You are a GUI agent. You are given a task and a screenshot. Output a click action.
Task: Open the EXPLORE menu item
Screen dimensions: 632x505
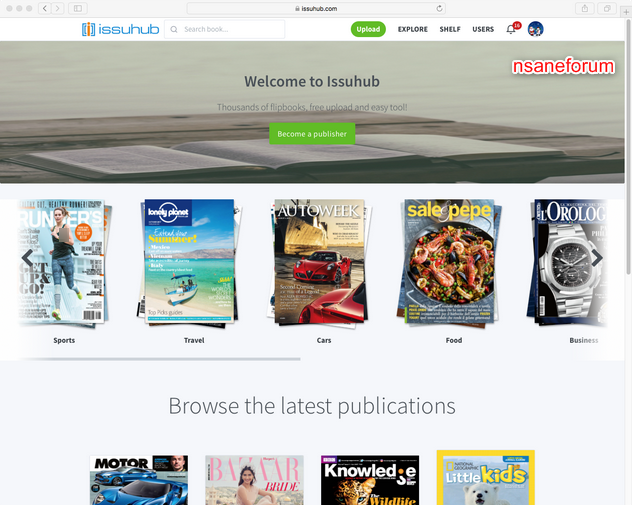click(x=413, y=29)
